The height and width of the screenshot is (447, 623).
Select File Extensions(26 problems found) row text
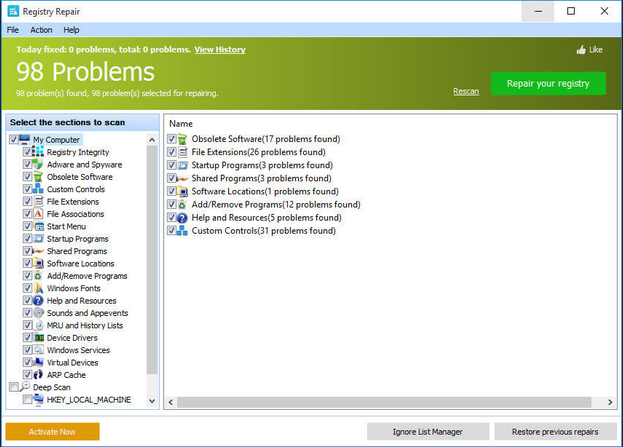tap(258, 152)
